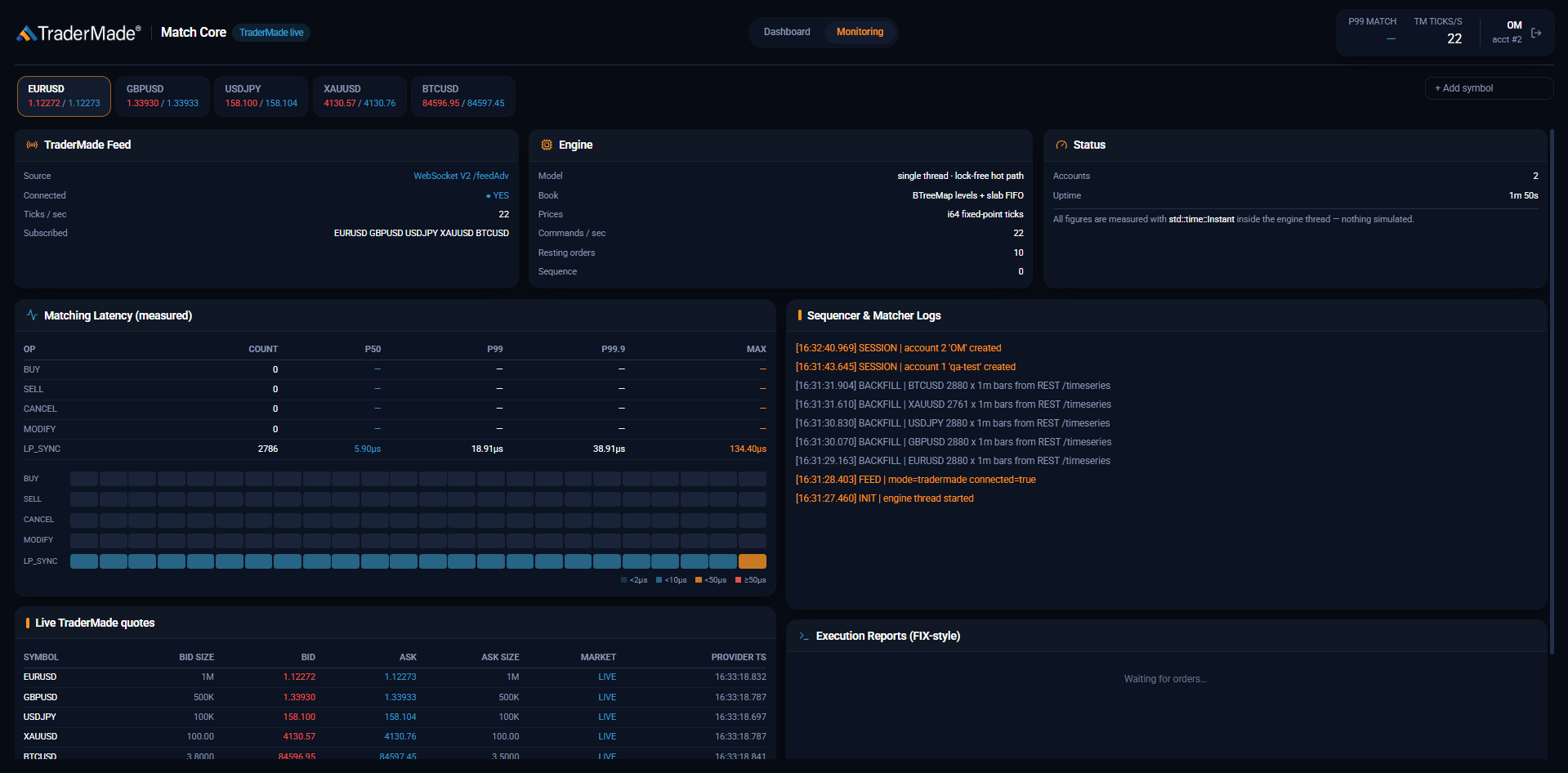Click the INIT engine thread started log
The width and height of the screenshot is (1568, 773).
[x=884, y=498]
